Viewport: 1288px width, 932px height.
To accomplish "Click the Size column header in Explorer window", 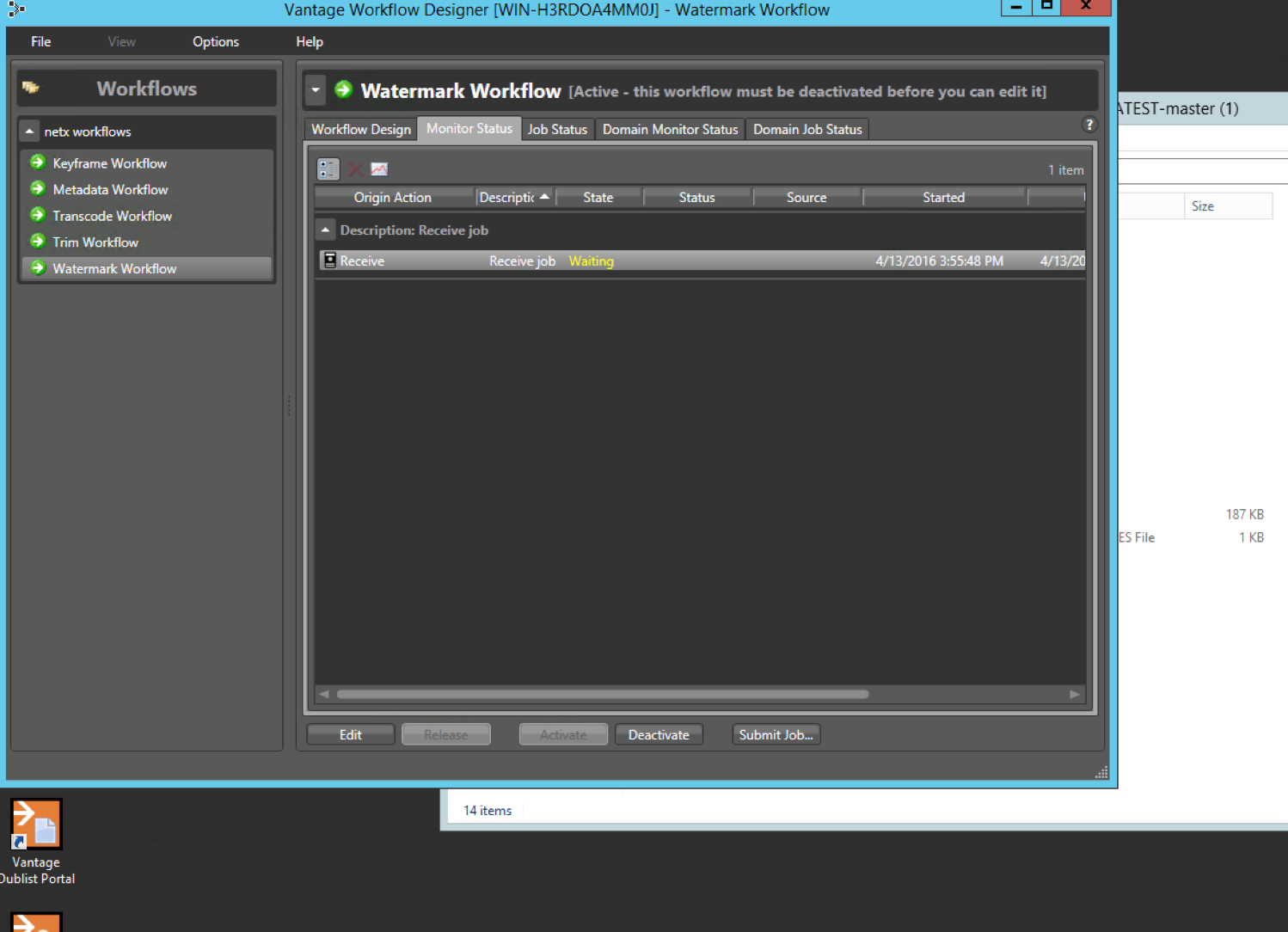I will tap(1228, 206).
